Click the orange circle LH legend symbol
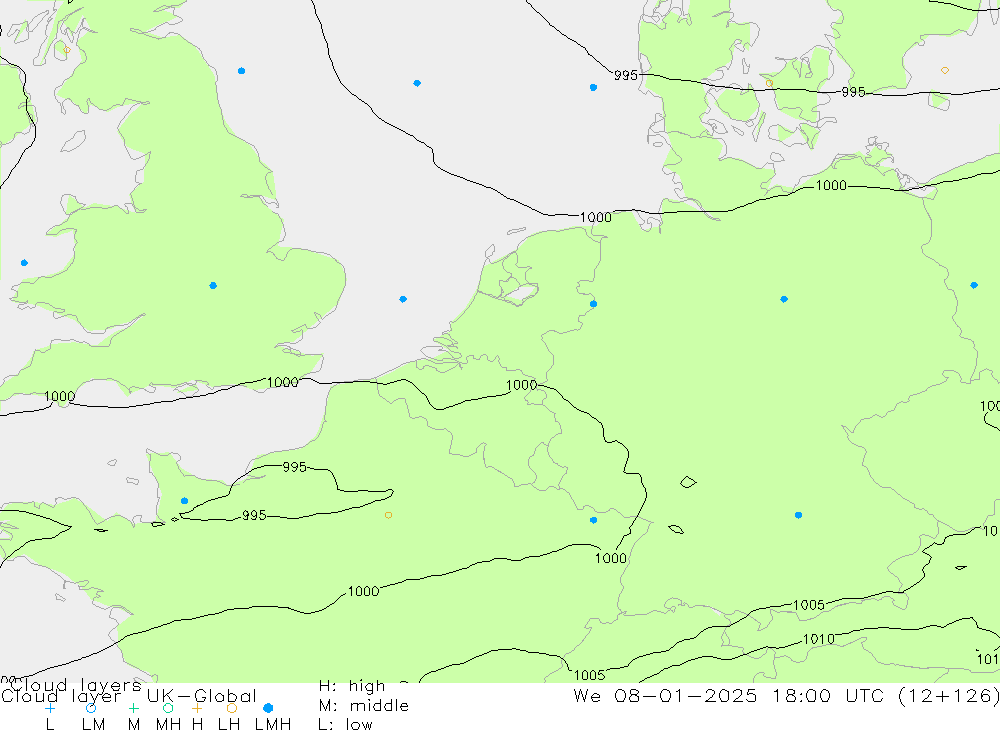This screenshot has width=1000, height=733. [232, 708]
